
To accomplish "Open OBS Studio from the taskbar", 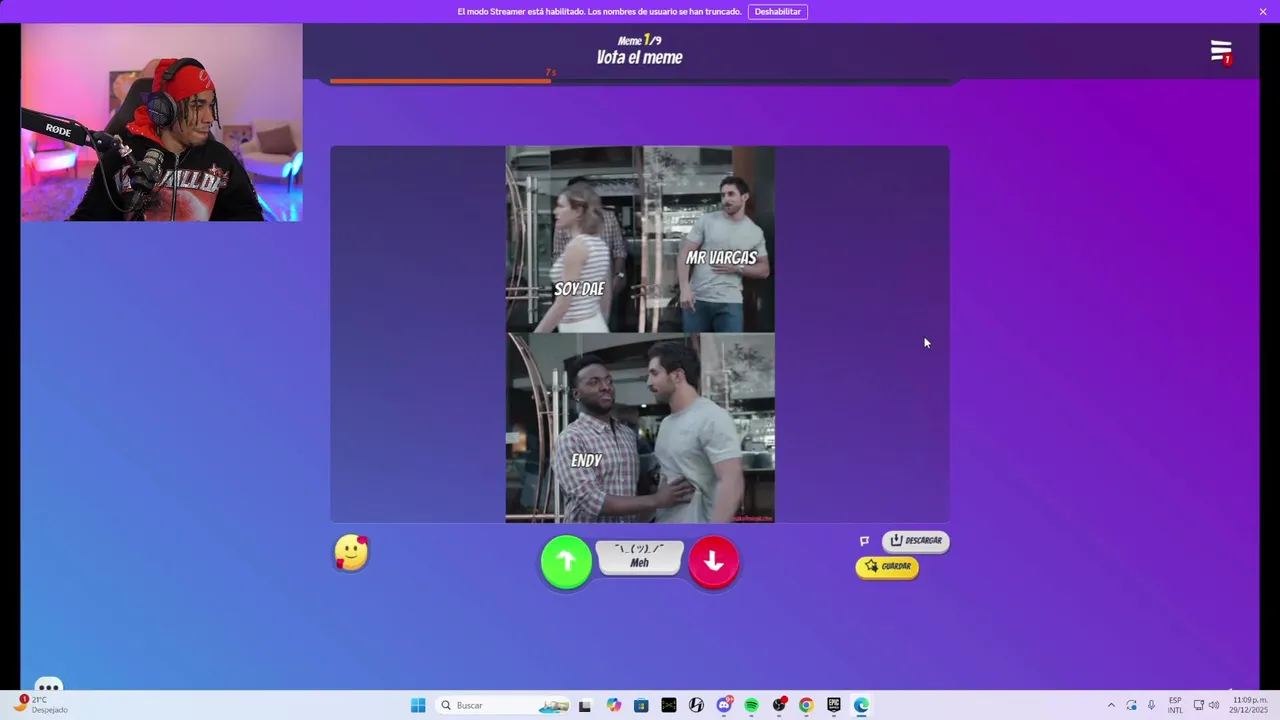I will pyautogui.click(x=779, y=705).
